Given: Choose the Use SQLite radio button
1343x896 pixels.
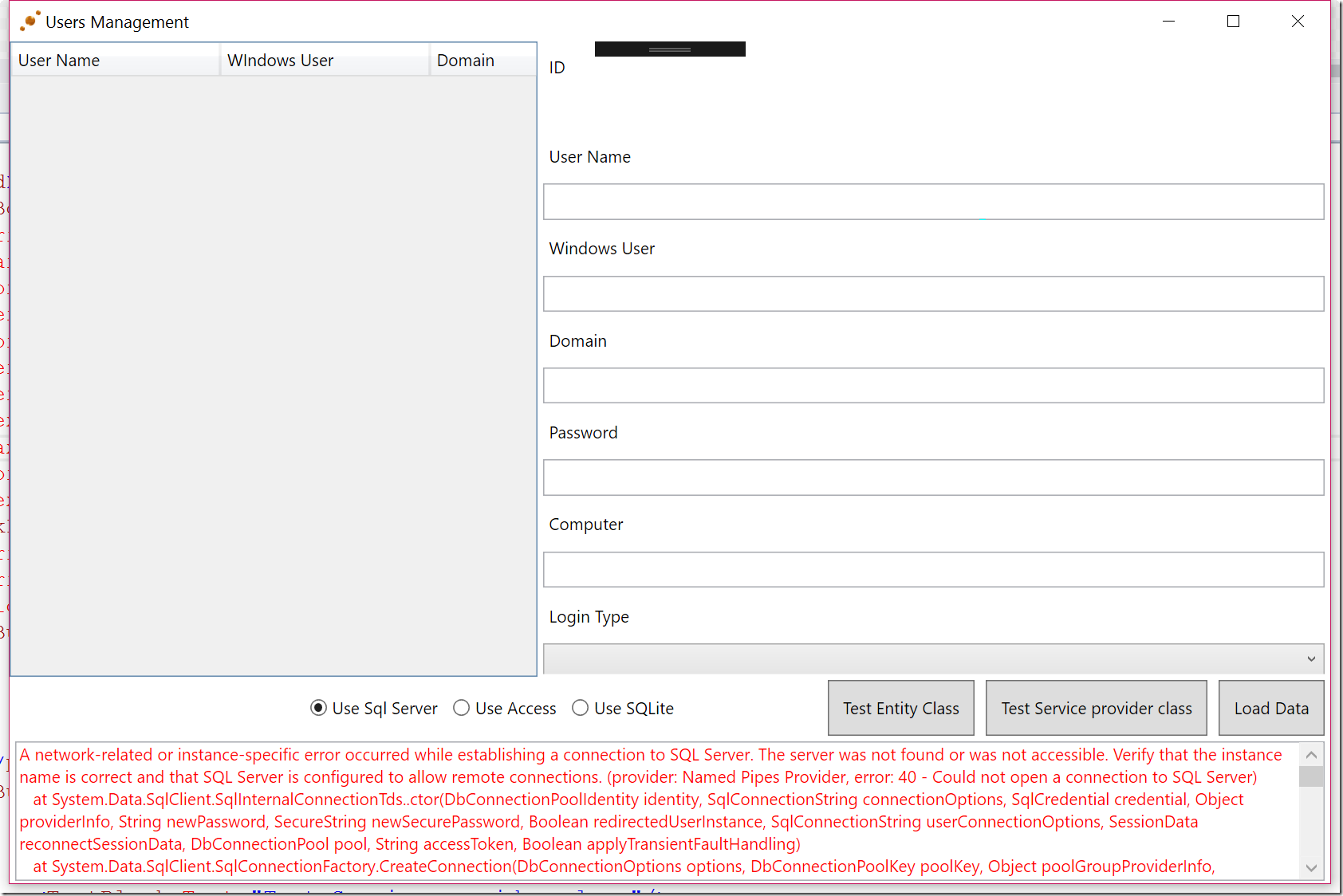Looking at the screenshot, I should tap(581, 708).
